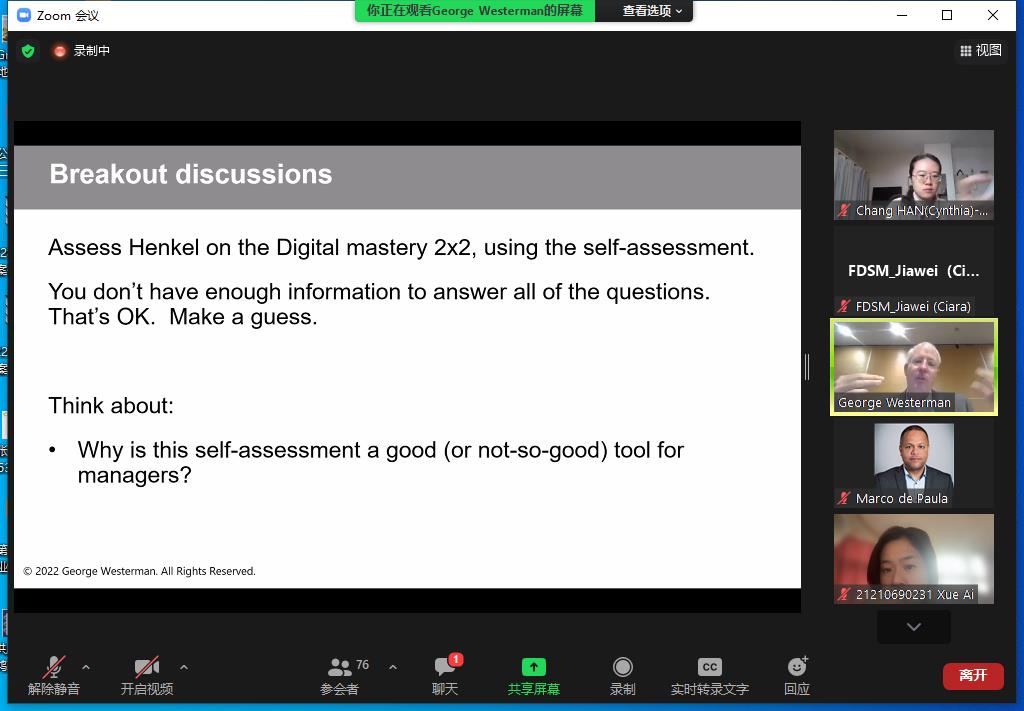Viewport: 1024px width, 711px height.
Task: Click the muted mic icon on Xue Ai
Action: pyautogui.click(x=844, y=594)
